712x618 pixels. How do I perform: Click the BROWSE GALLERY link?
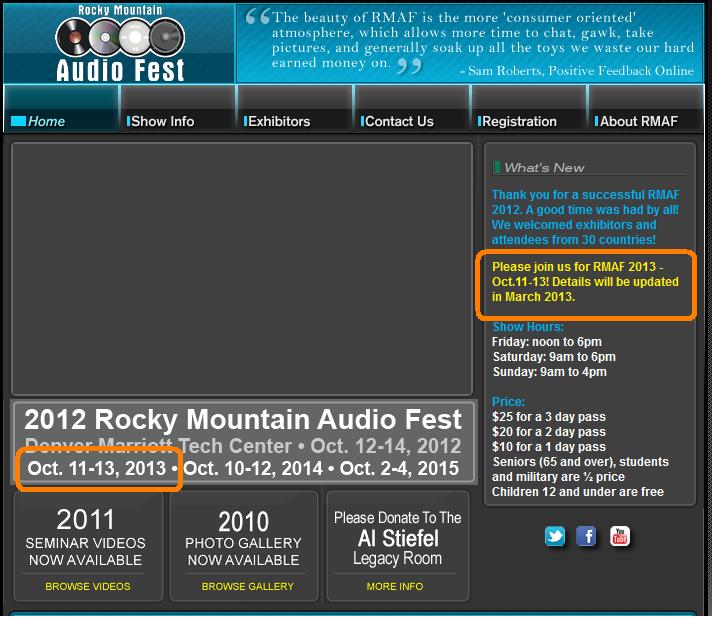pos(247,586)
